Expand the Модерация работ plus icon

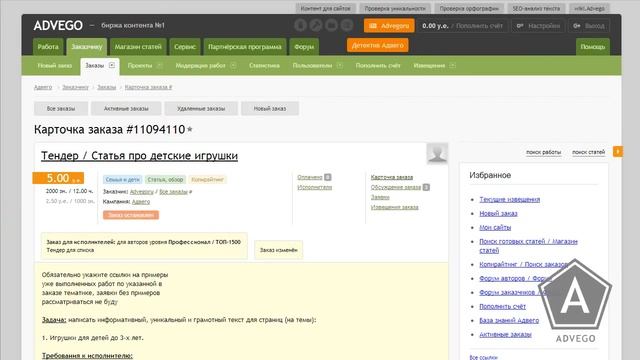(x=233, y=65)
